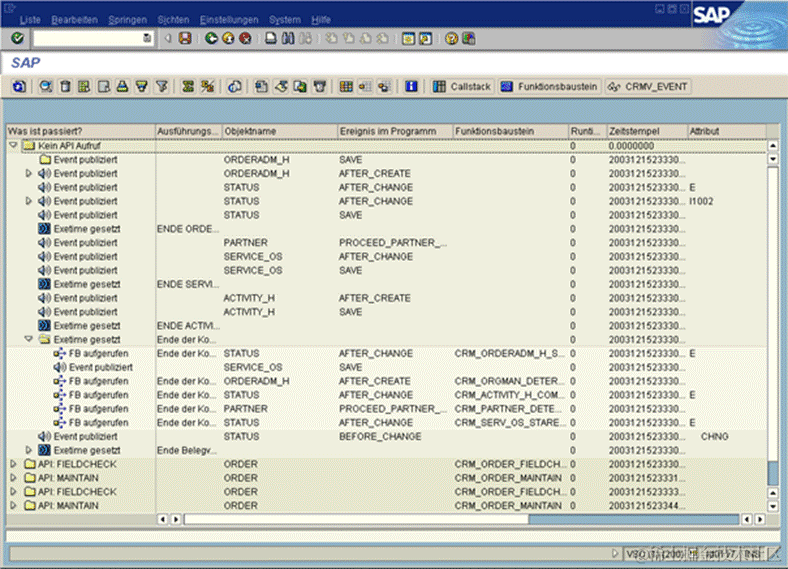Open the Springen menu

[128, 20]
